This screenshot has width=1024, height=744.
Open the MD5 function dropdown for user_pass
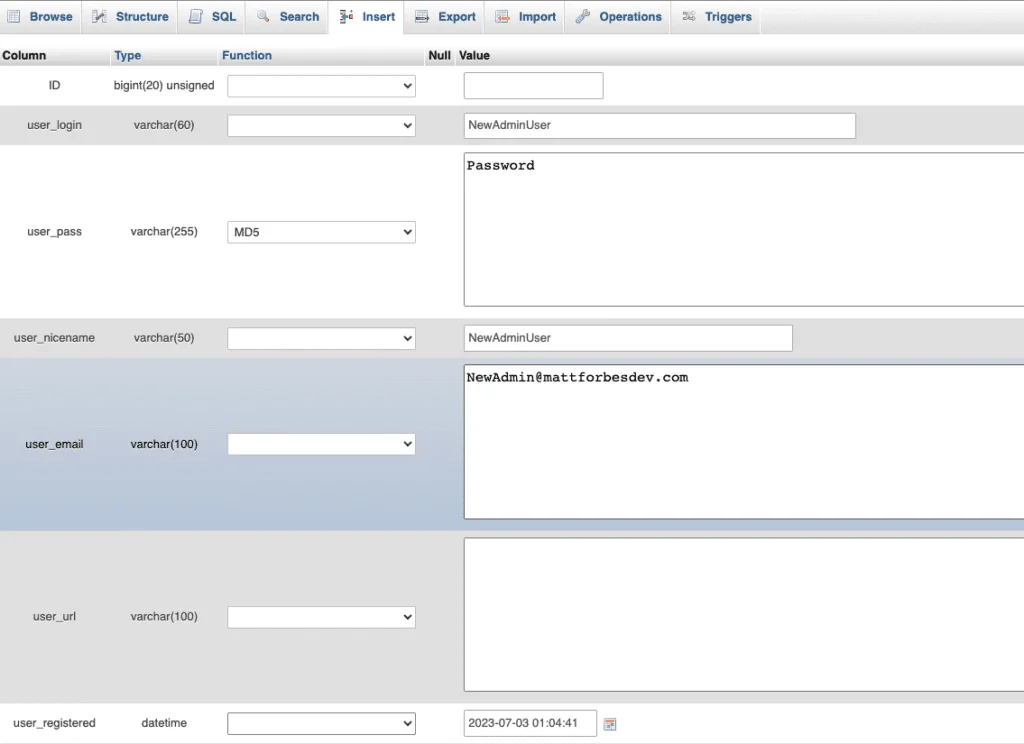[320, 231]
